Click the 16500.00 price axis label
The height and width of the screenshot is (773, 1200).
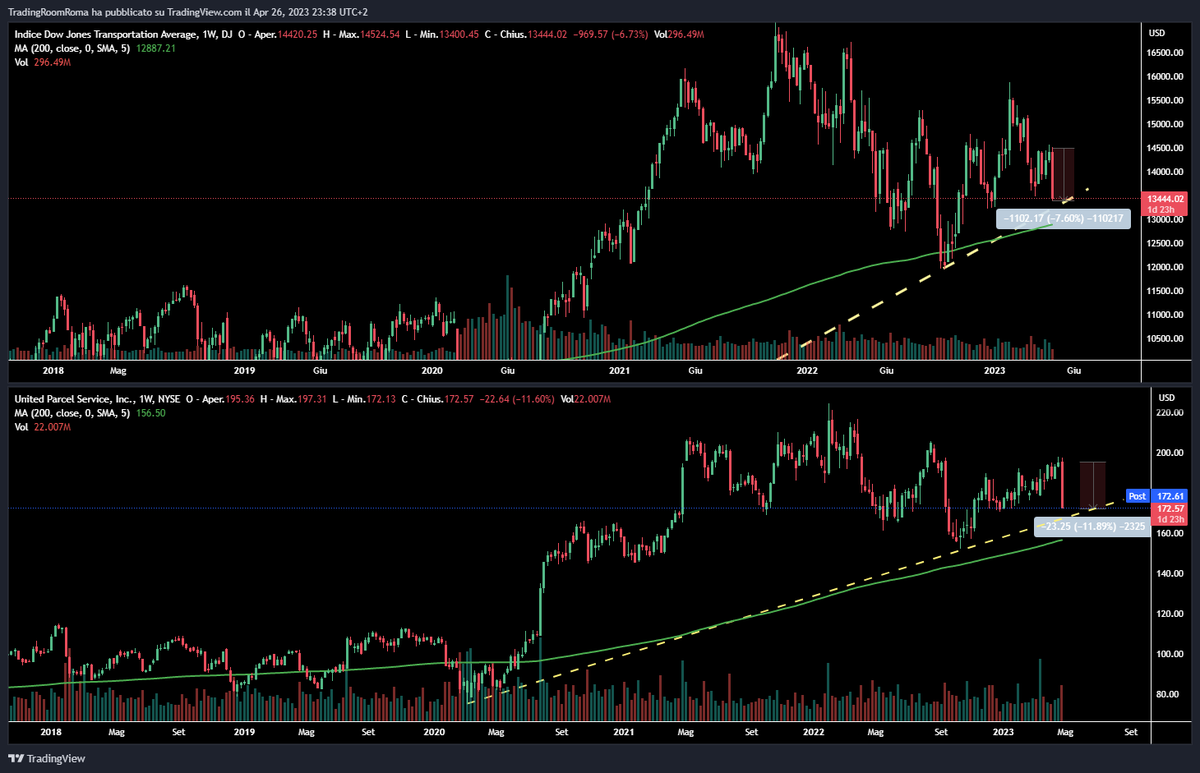(1166, 53)
